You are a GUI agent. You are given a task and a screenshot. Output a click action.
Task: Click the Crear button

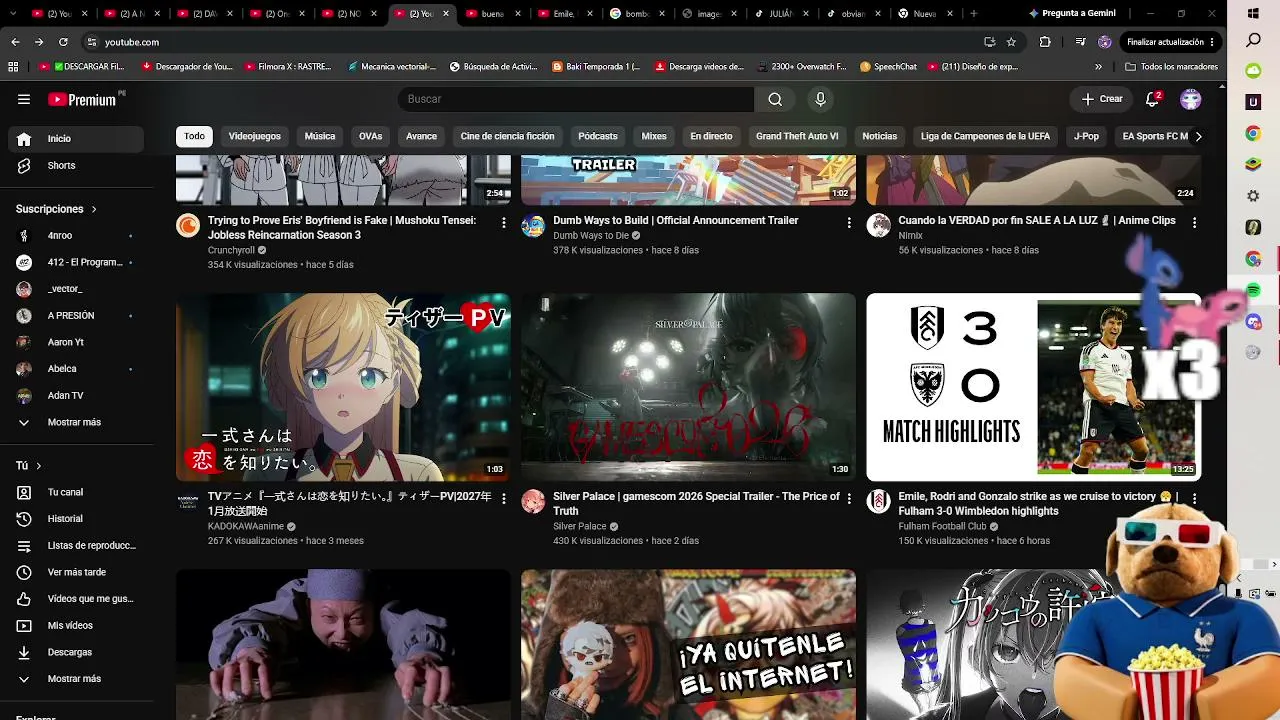(1102, 99)
